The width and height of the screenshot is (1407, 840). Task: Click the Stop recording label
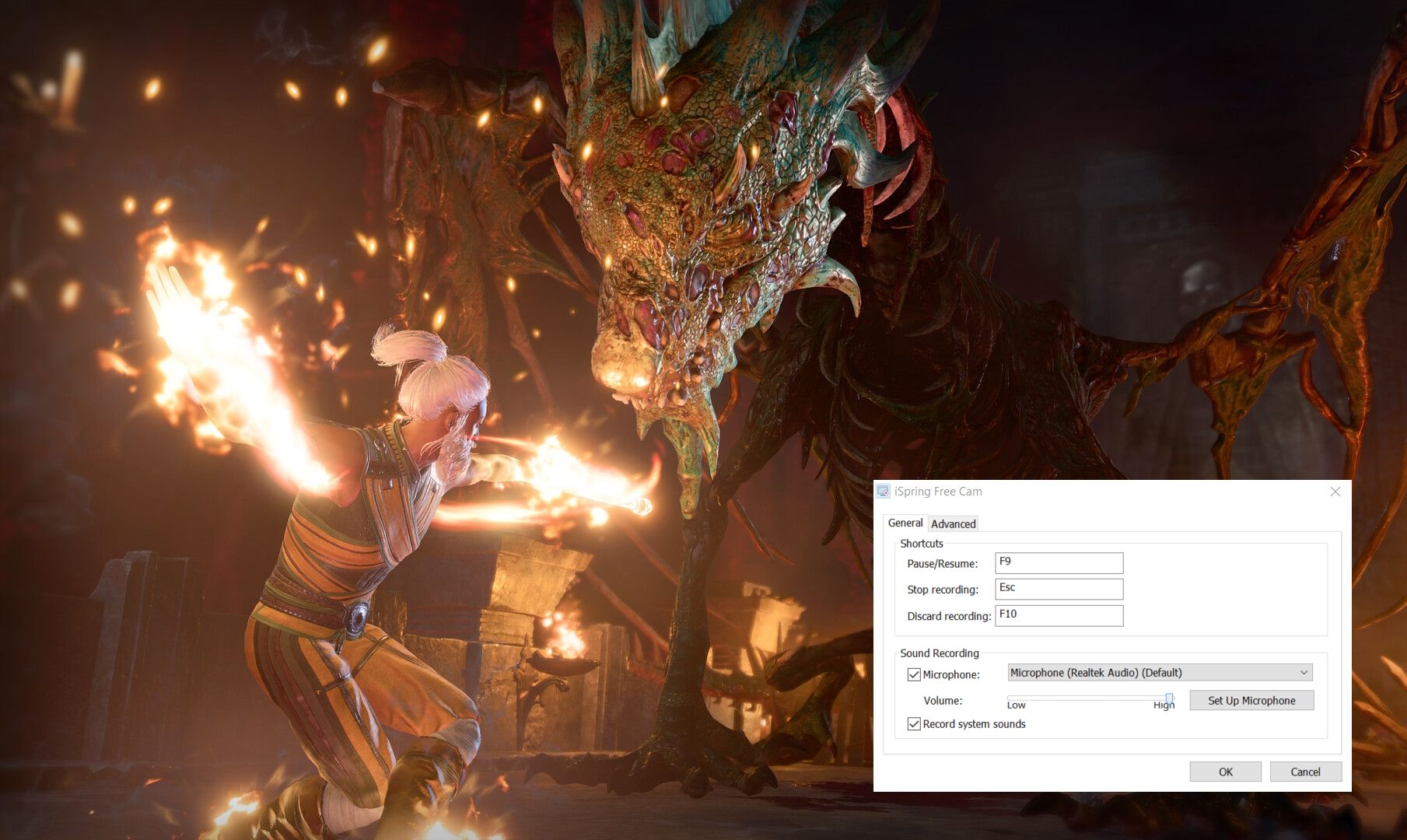point(943,590)
